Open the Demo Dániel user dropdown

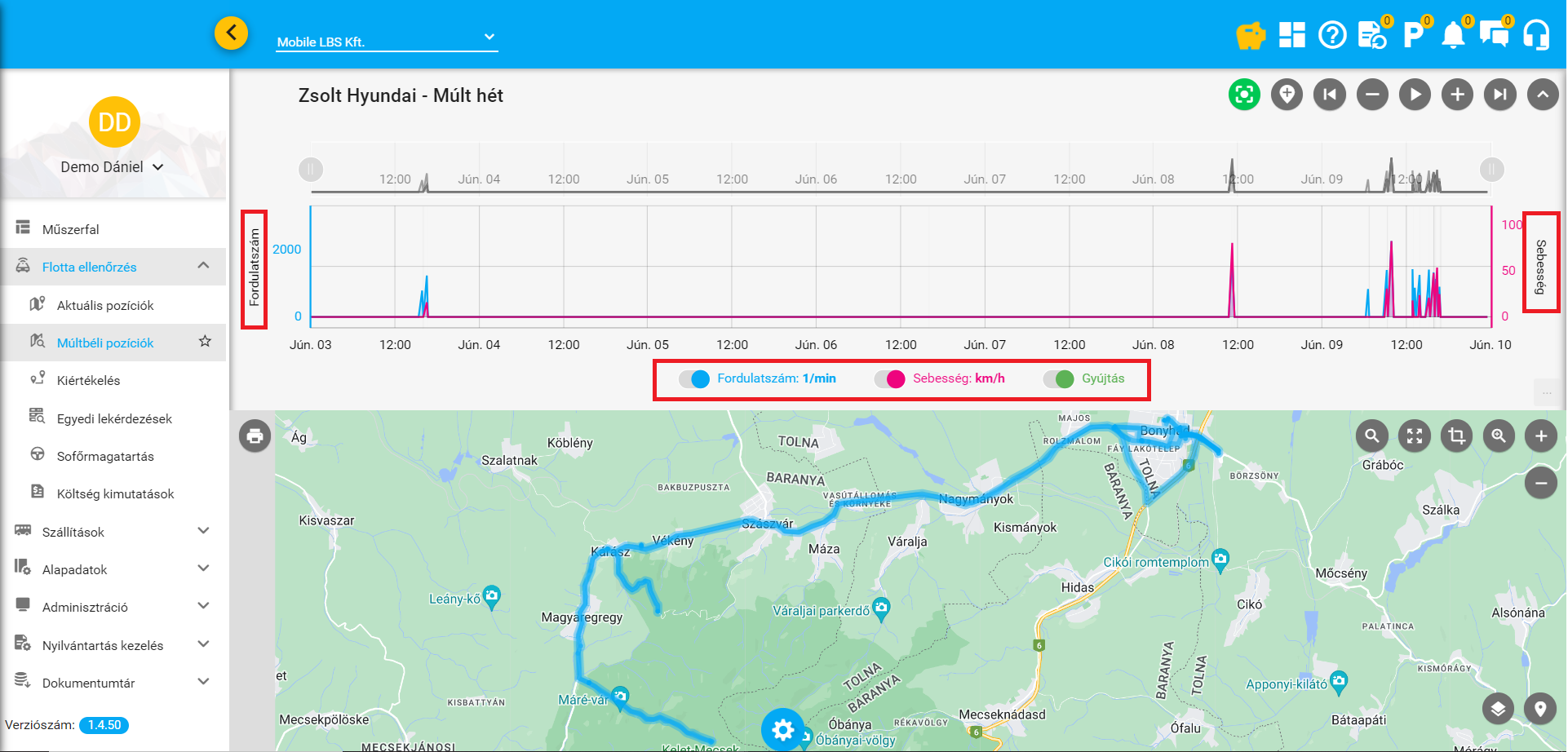(x=113, y=167)
